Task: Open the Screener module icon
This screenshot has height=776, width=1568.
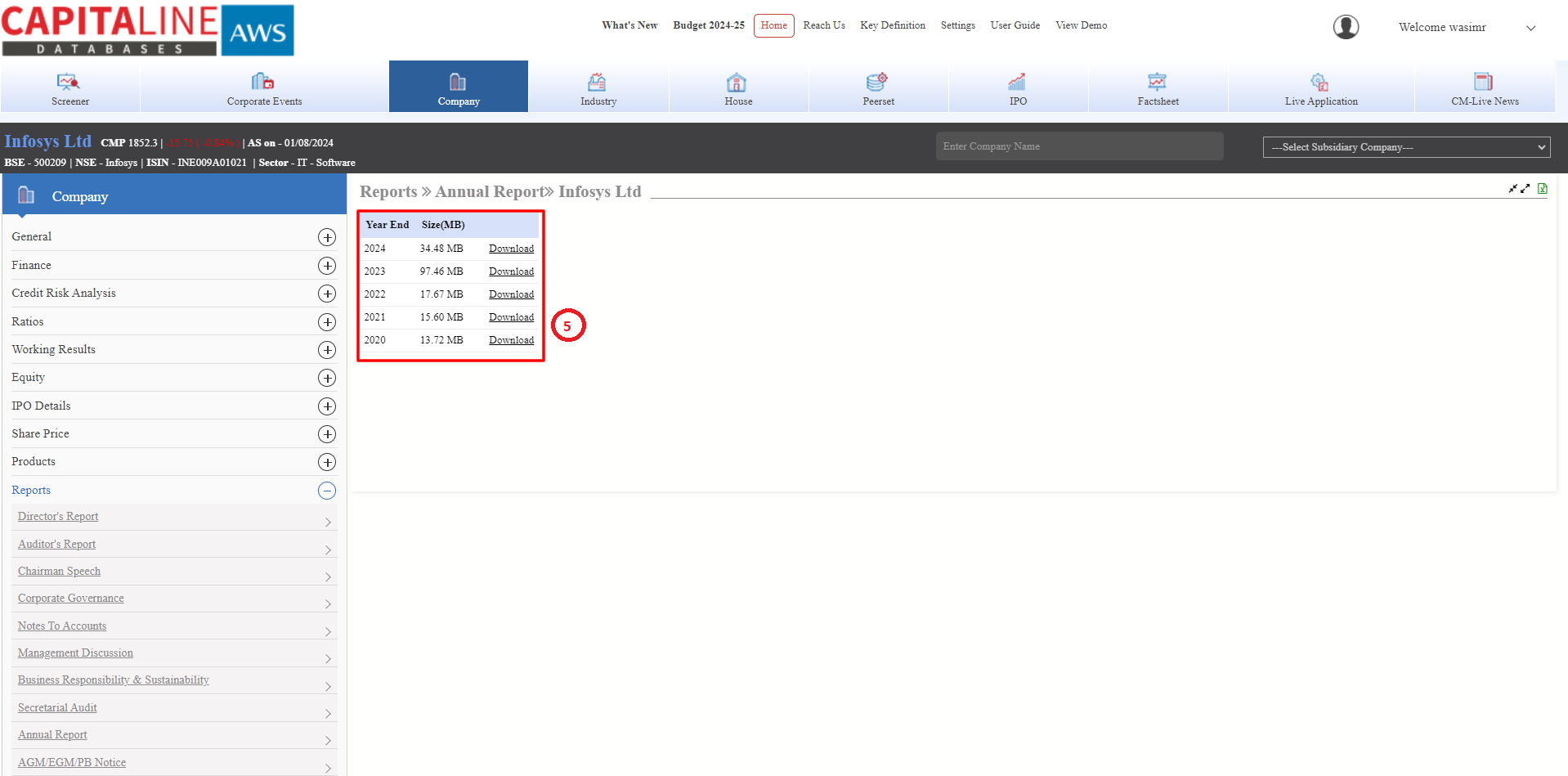Action: 68,81
